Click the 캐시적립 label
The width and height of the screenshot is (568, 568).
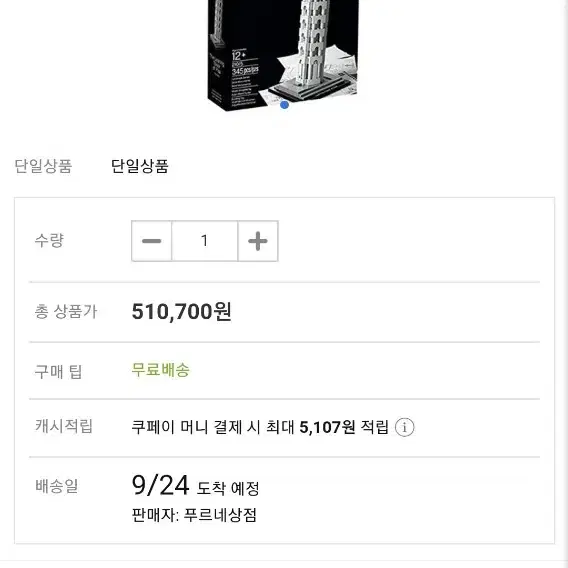point(64,426)
